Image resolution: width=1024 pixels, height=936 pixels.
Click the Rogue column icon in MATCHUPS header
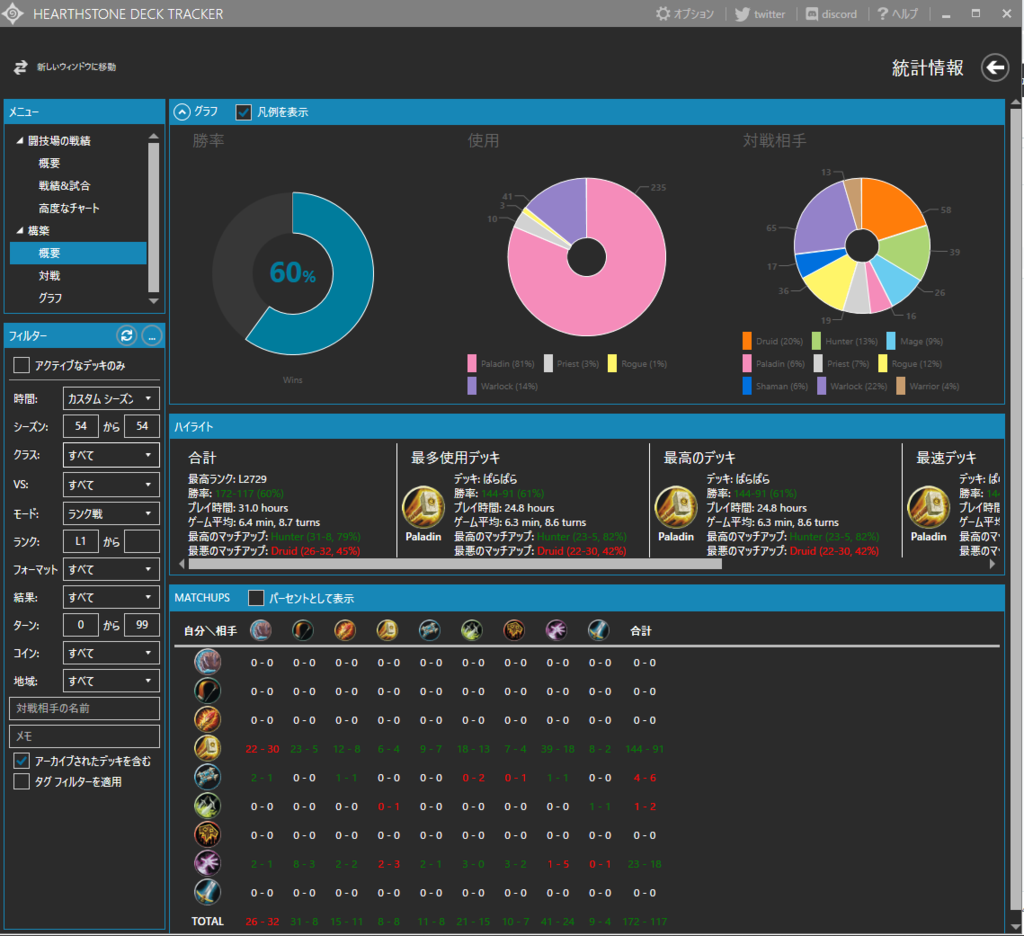pyautogui.click(x=472, y=630)
